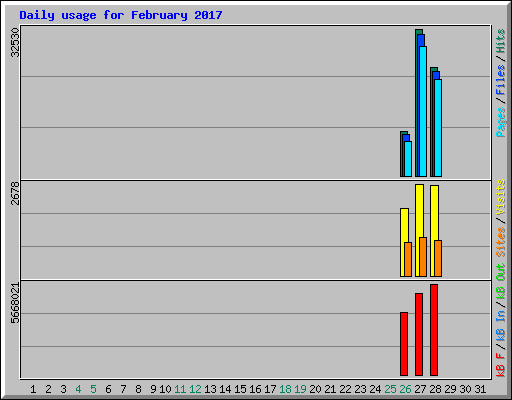Select the red kB bar for day 28

click(434, 330)
